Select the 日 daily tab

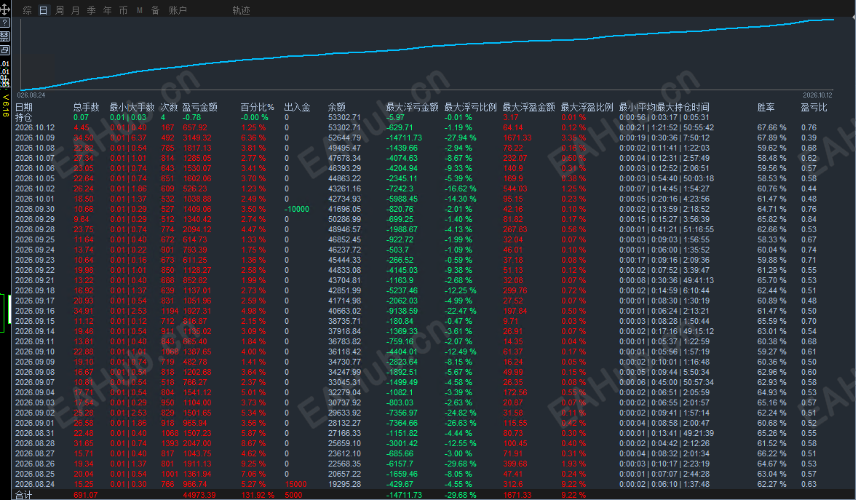click(x=43, y=10)
